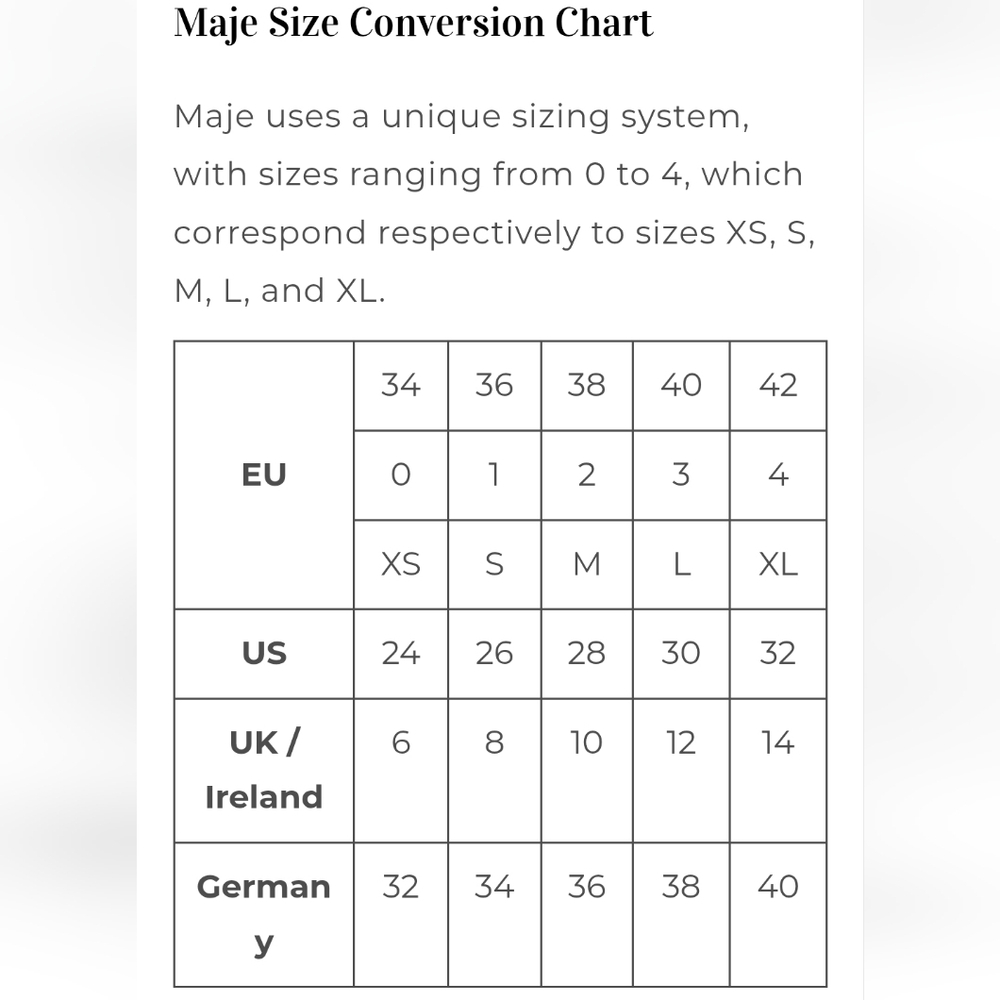
Task: Click the M size cell
Action: point(587,564)
